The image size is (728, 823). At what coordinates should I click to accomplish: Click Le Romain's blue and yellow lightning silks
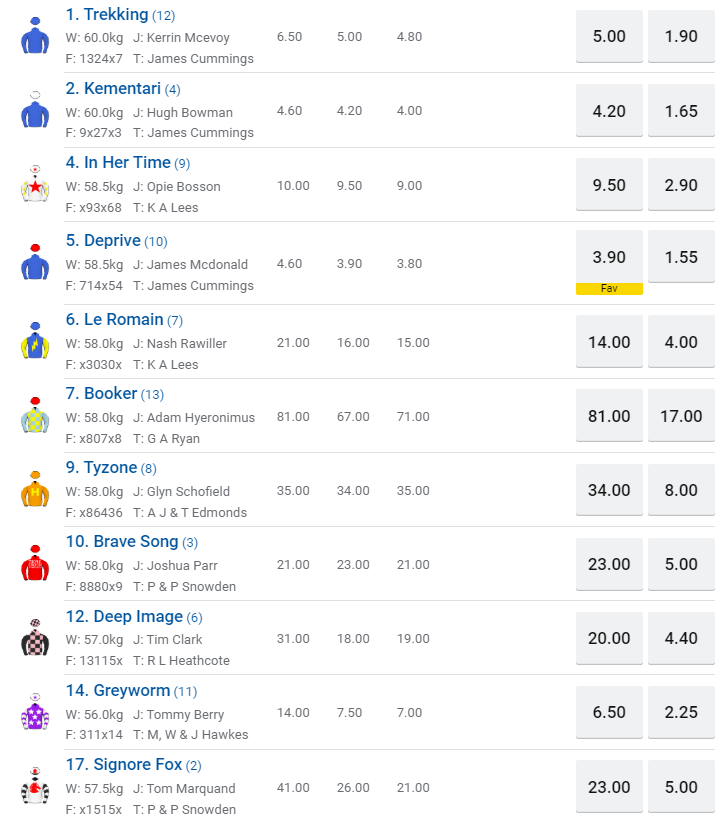pyautogui.click(x=35, y=342)
